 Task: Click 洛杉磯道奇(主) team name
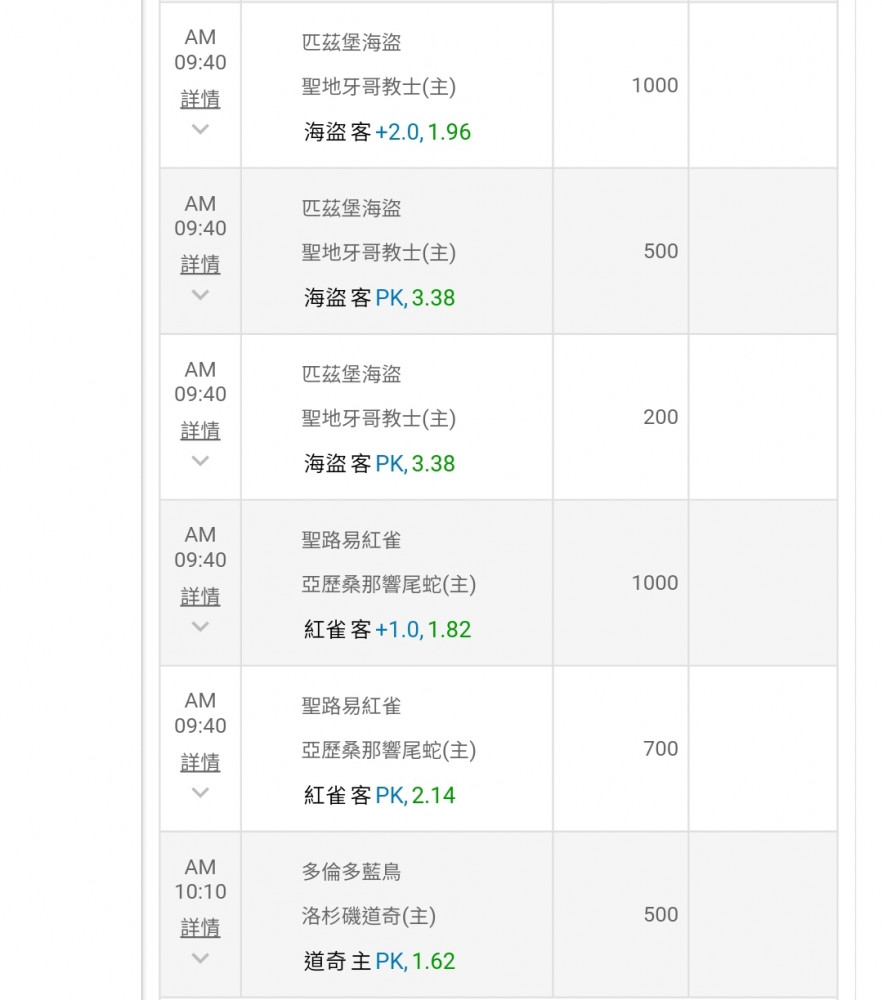tap(368, 916)
